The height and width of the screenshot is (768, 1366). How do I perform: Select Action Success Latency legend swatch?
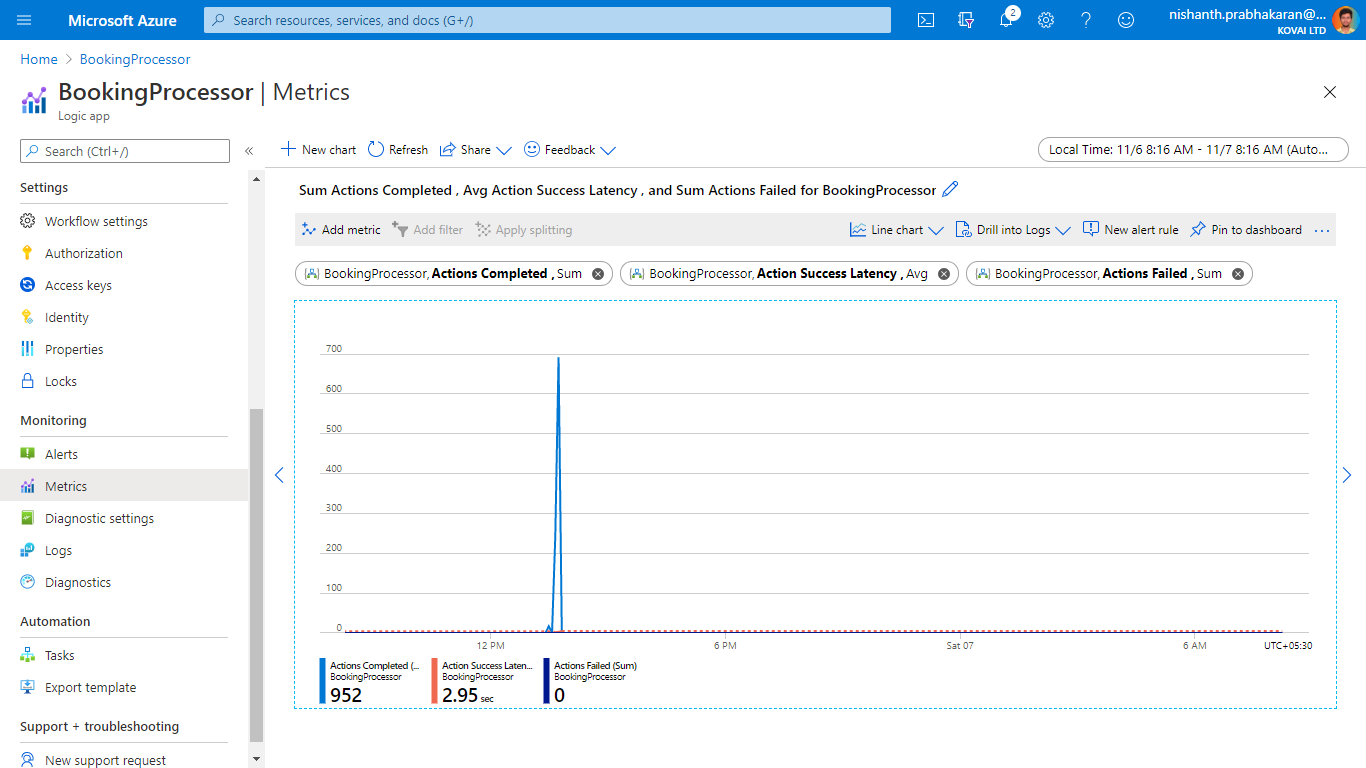(435, 681)
